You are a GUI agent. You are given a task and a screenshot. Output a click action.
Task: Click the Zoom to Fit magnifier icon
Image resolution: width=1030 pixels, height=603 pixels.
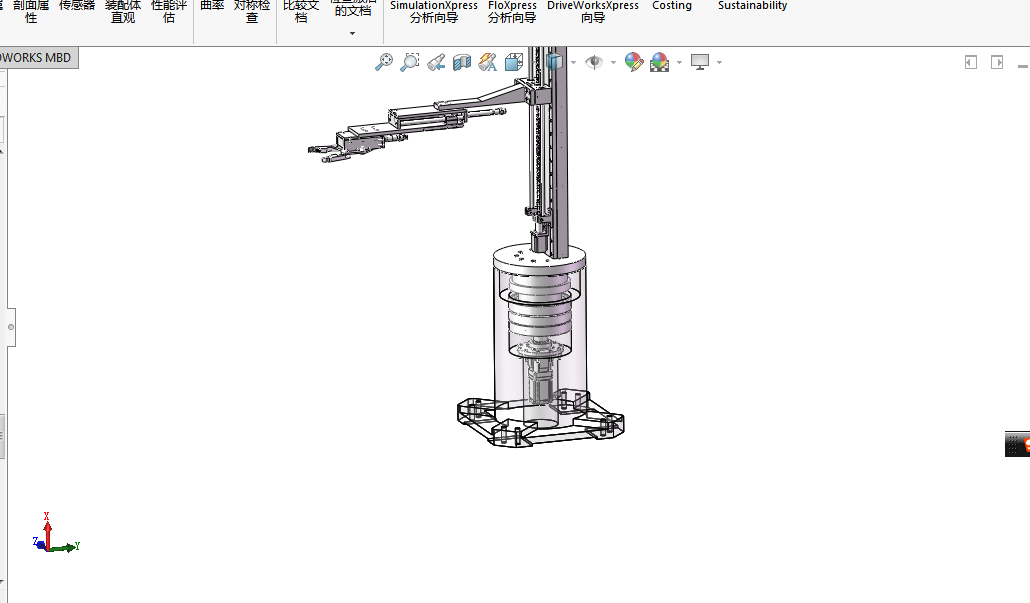(384, 62)
